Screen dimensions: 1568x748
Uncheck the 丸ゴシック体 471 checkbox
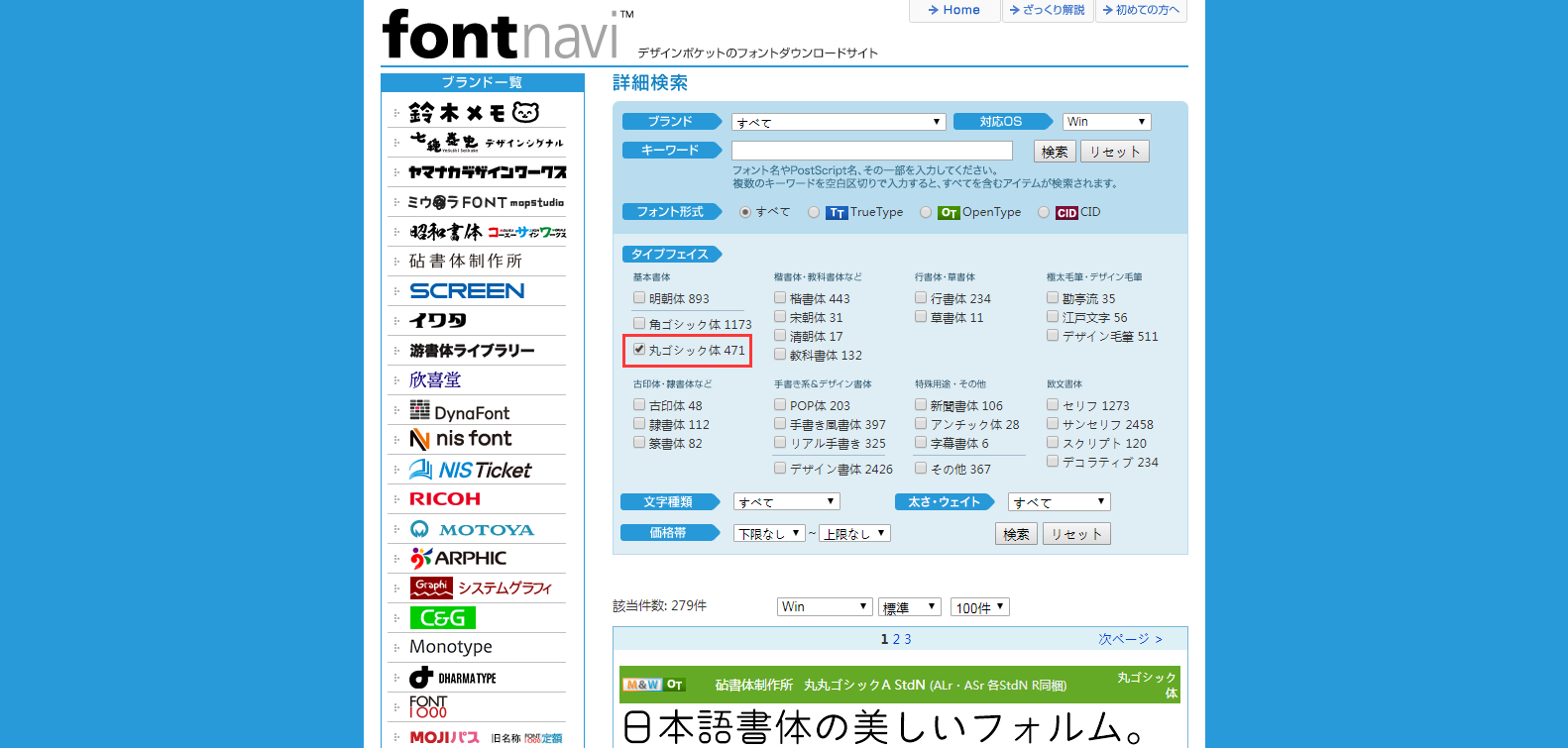(639, 349)
